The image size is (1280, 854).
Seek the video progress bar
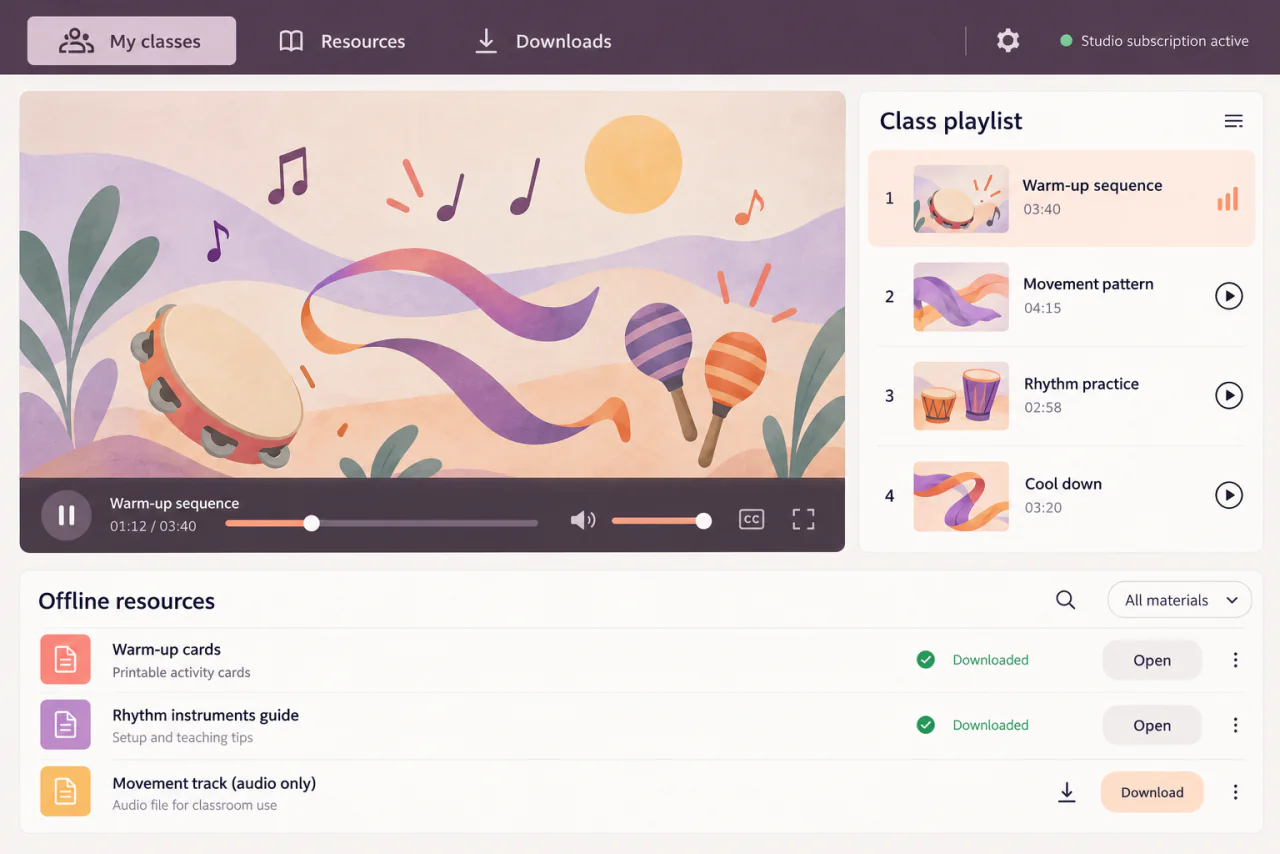pos(382,523)
